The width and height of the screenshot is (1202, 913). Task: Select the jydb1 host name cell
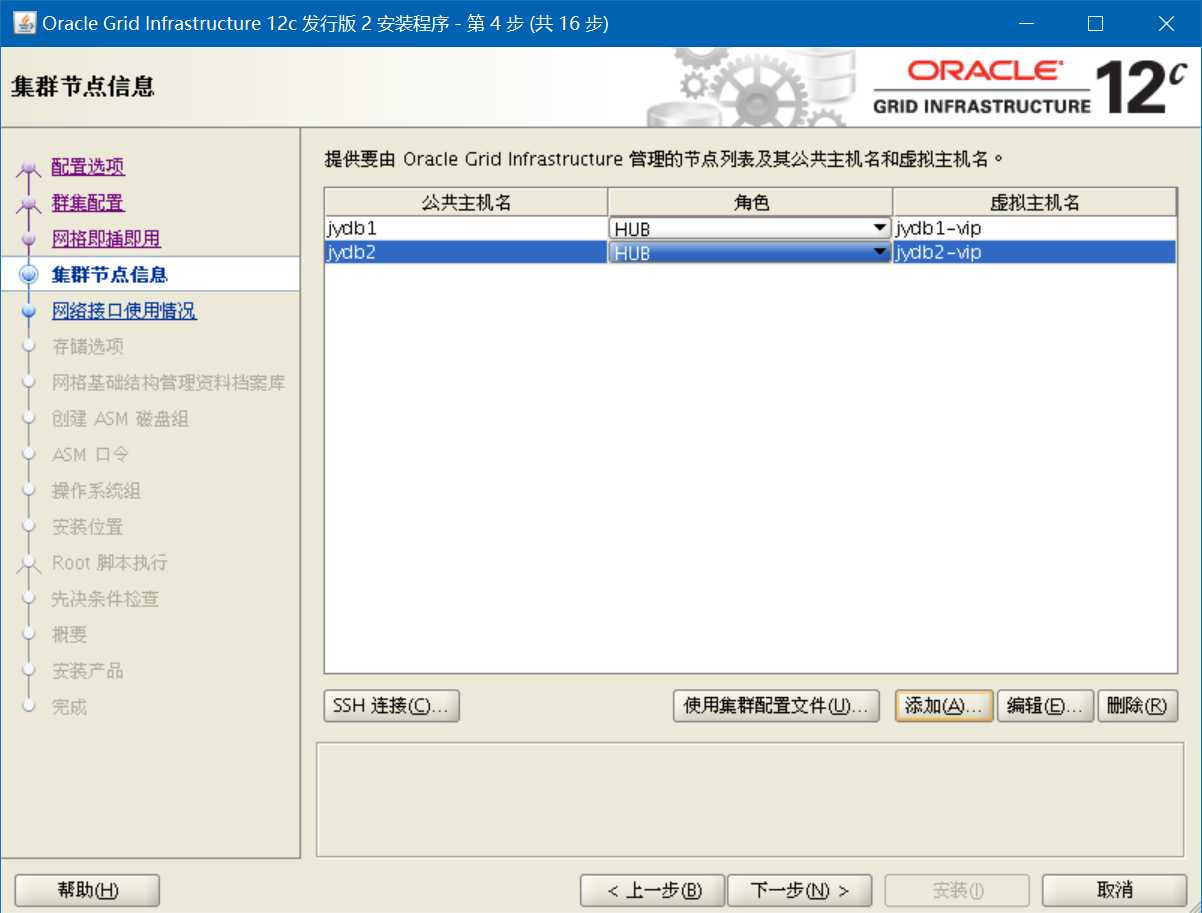(x=466, y=228)
